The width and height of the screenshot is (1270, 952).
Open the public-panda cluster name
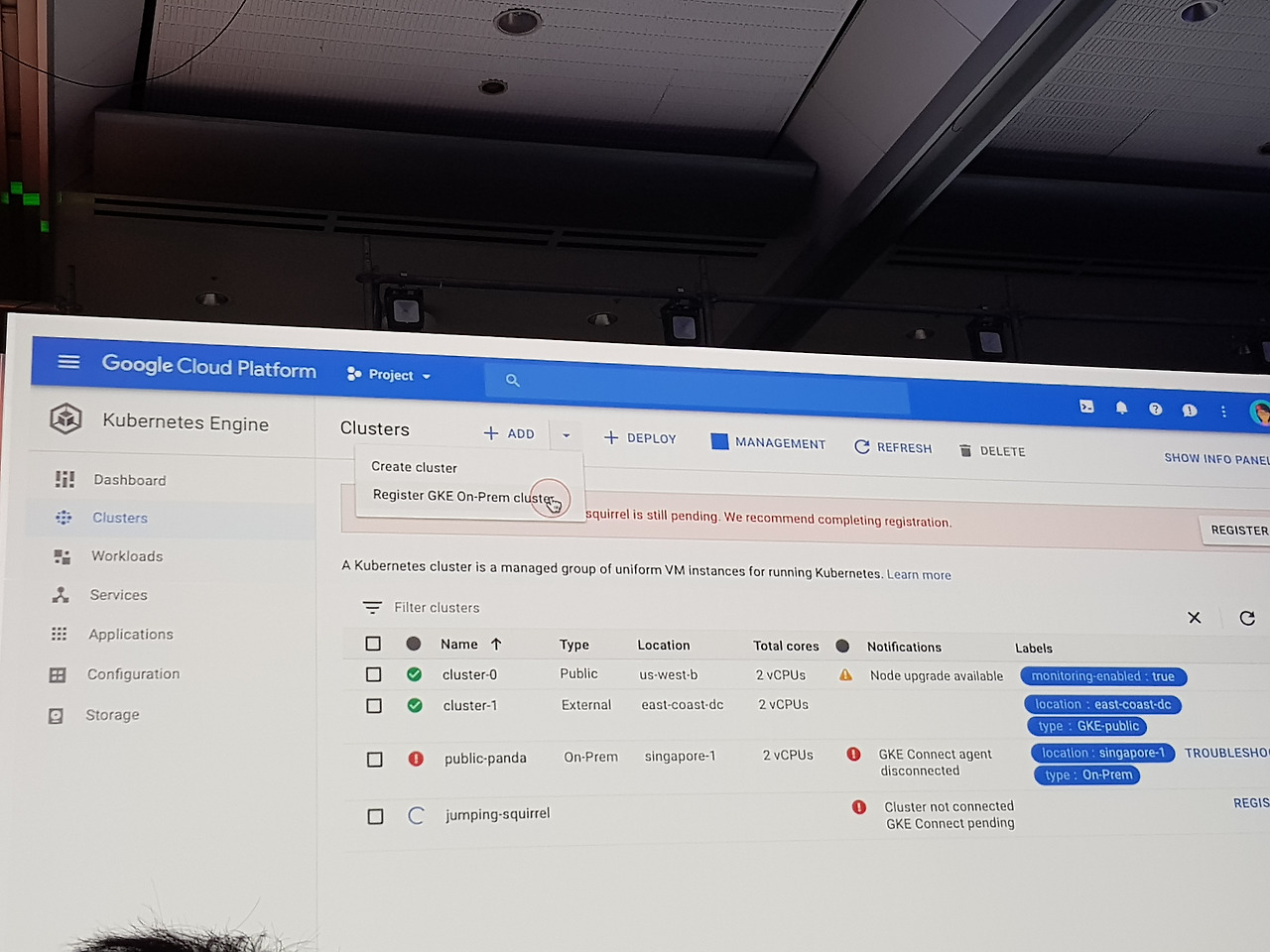click(485, 759)
